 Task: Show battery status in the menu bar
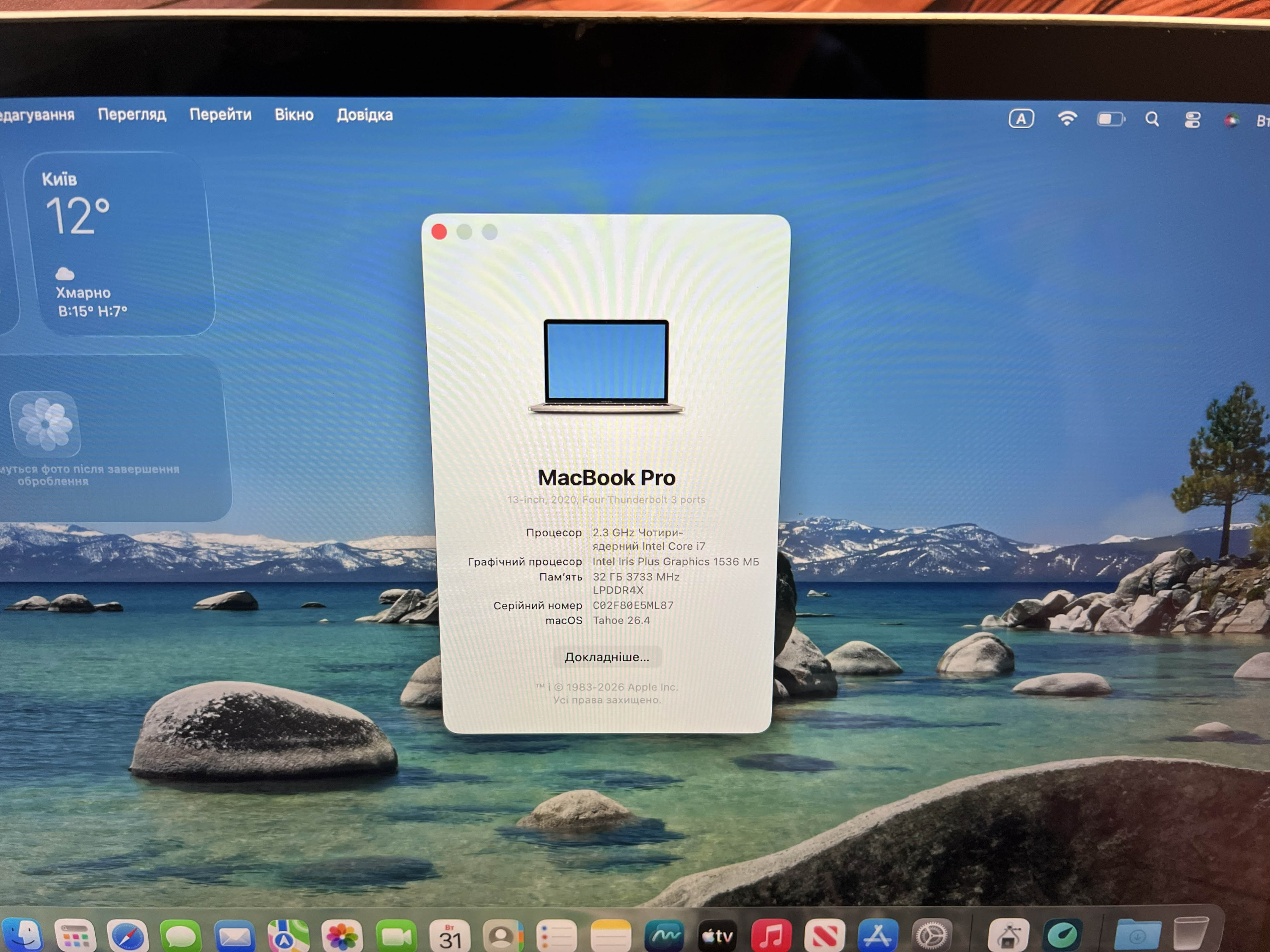[x=1111, y=119]
